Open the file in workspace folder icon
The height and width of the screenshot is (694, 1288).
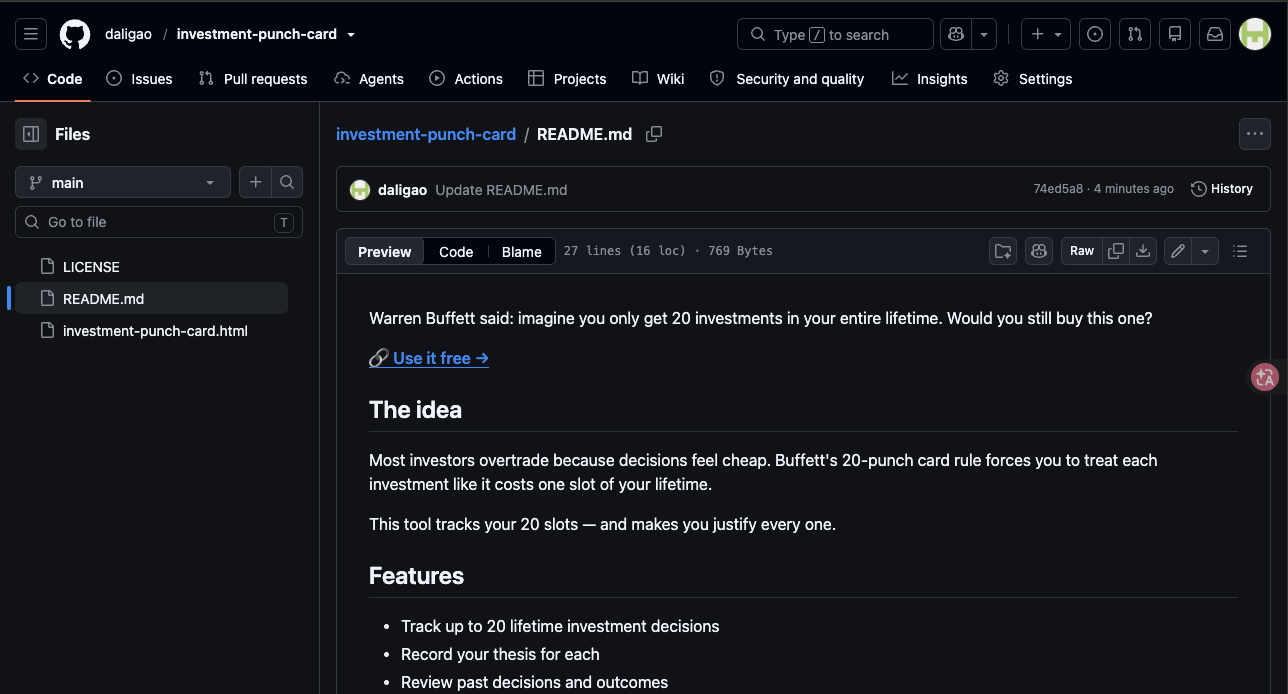pos(1003,251)
